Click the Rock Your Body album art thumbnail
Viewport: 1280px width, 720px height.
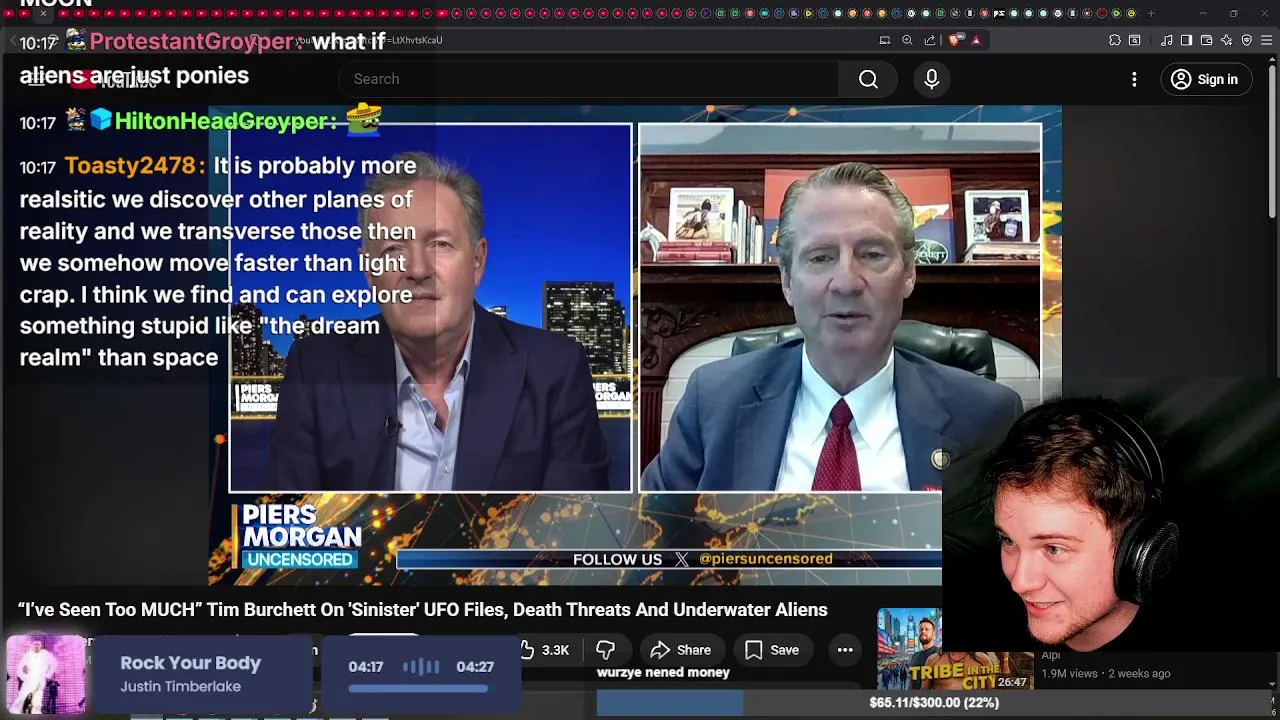pos(46,674)
